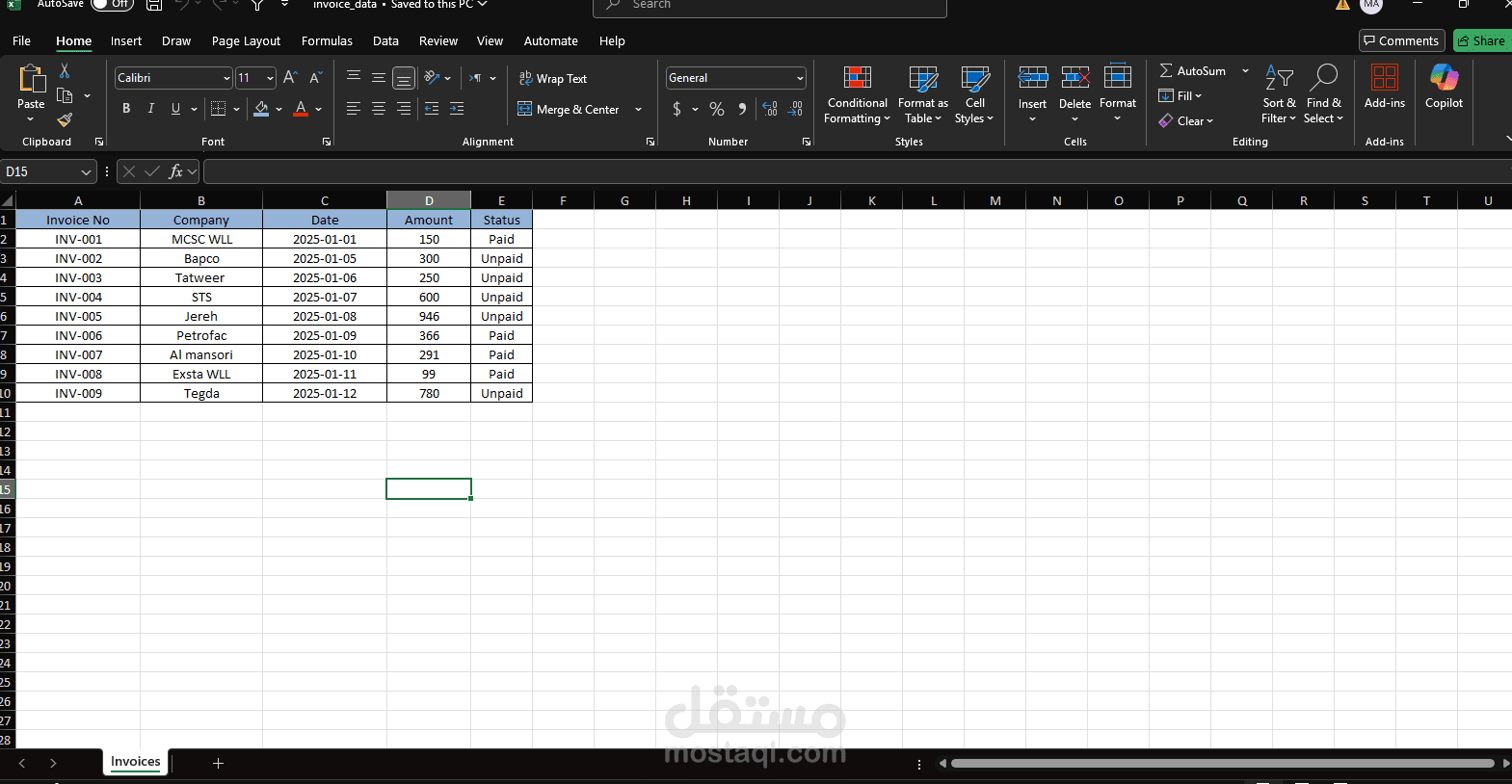Toggle Wrap Text
The width and height of the screenshot is (1512, 784).
click(x=553, y=78)
